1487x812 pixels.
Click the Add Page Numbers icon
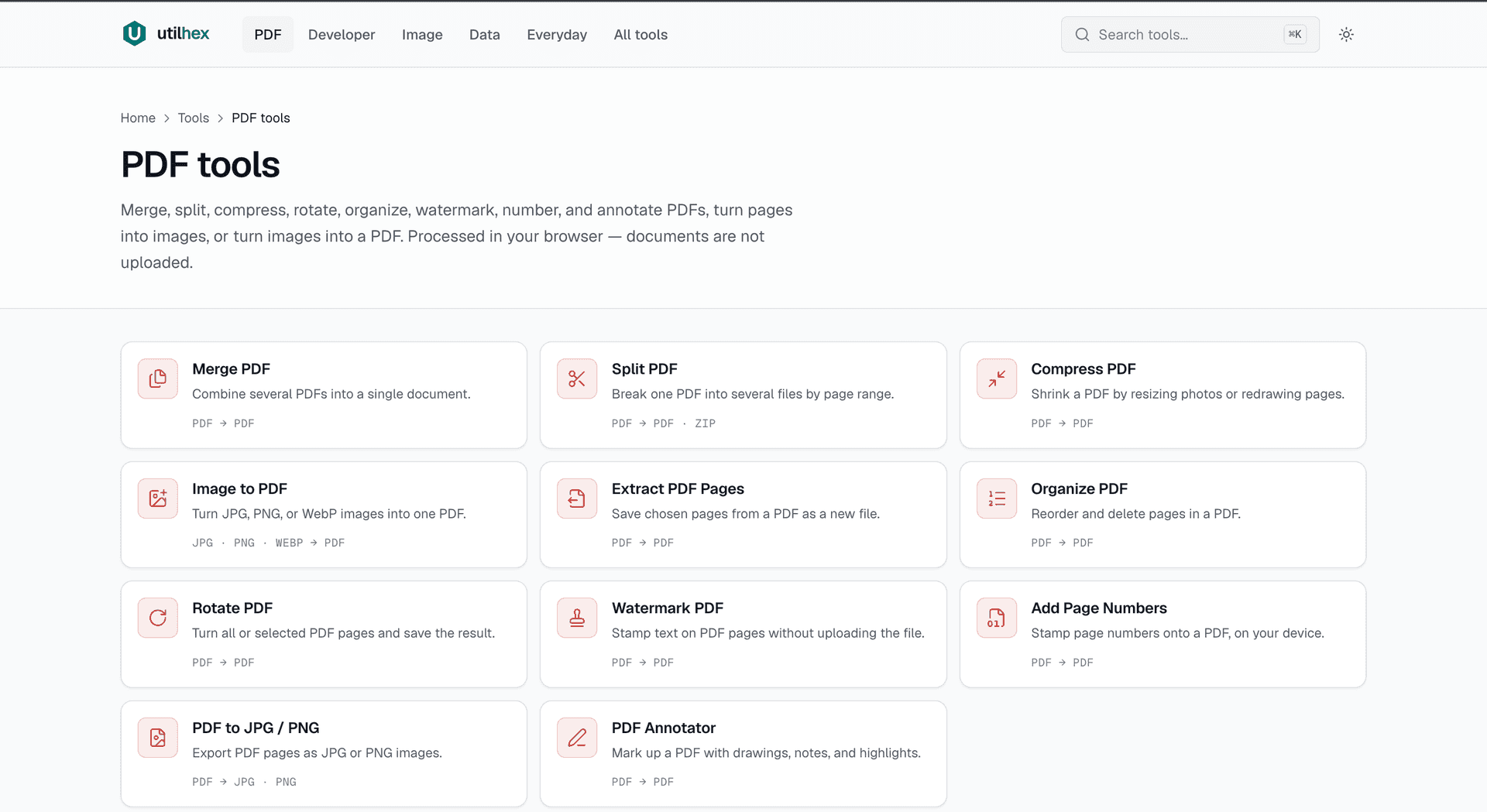(x=997, y=618)
